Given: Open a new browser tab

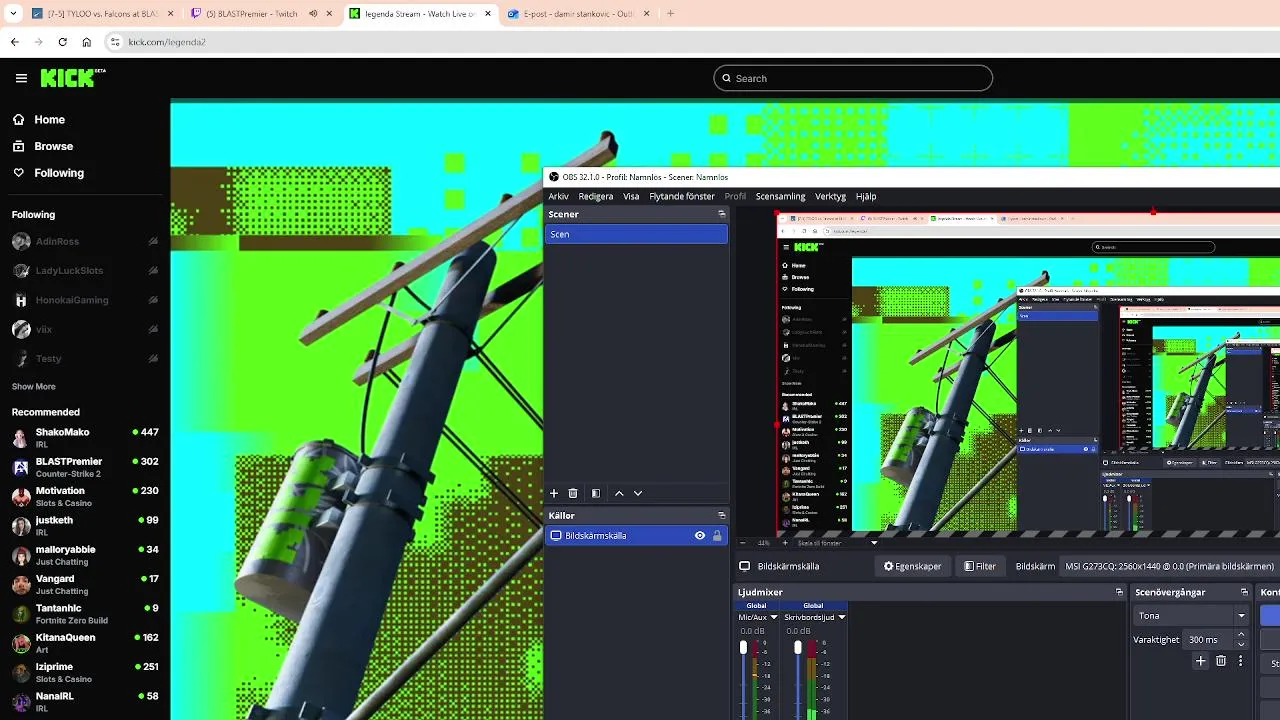Looking at the screenshot, I should pos(670,14).
